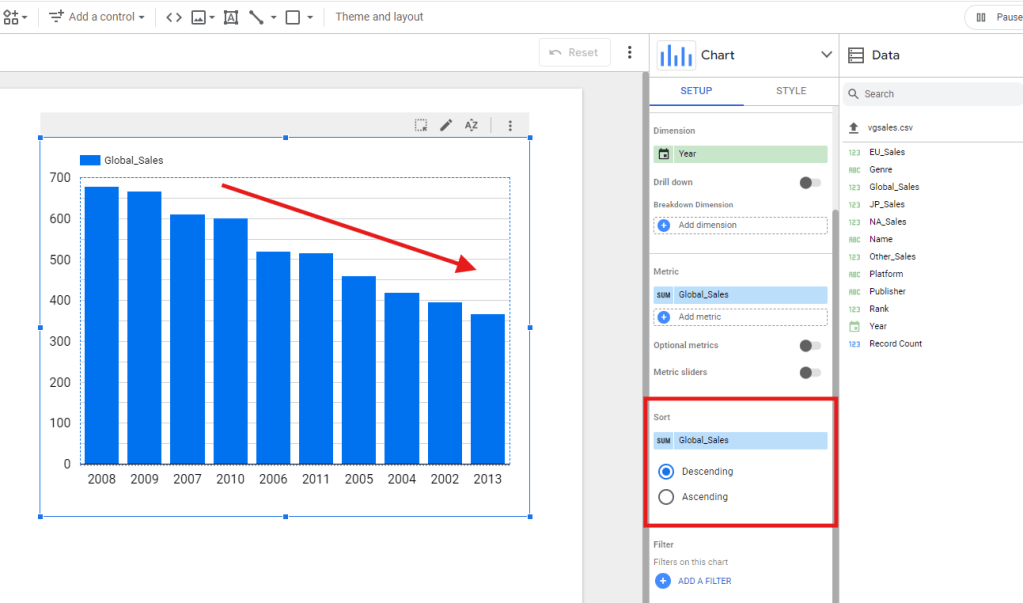Open the Add a control dropdown
Viewport: 1023px width, 603px height.
point(97,17)
